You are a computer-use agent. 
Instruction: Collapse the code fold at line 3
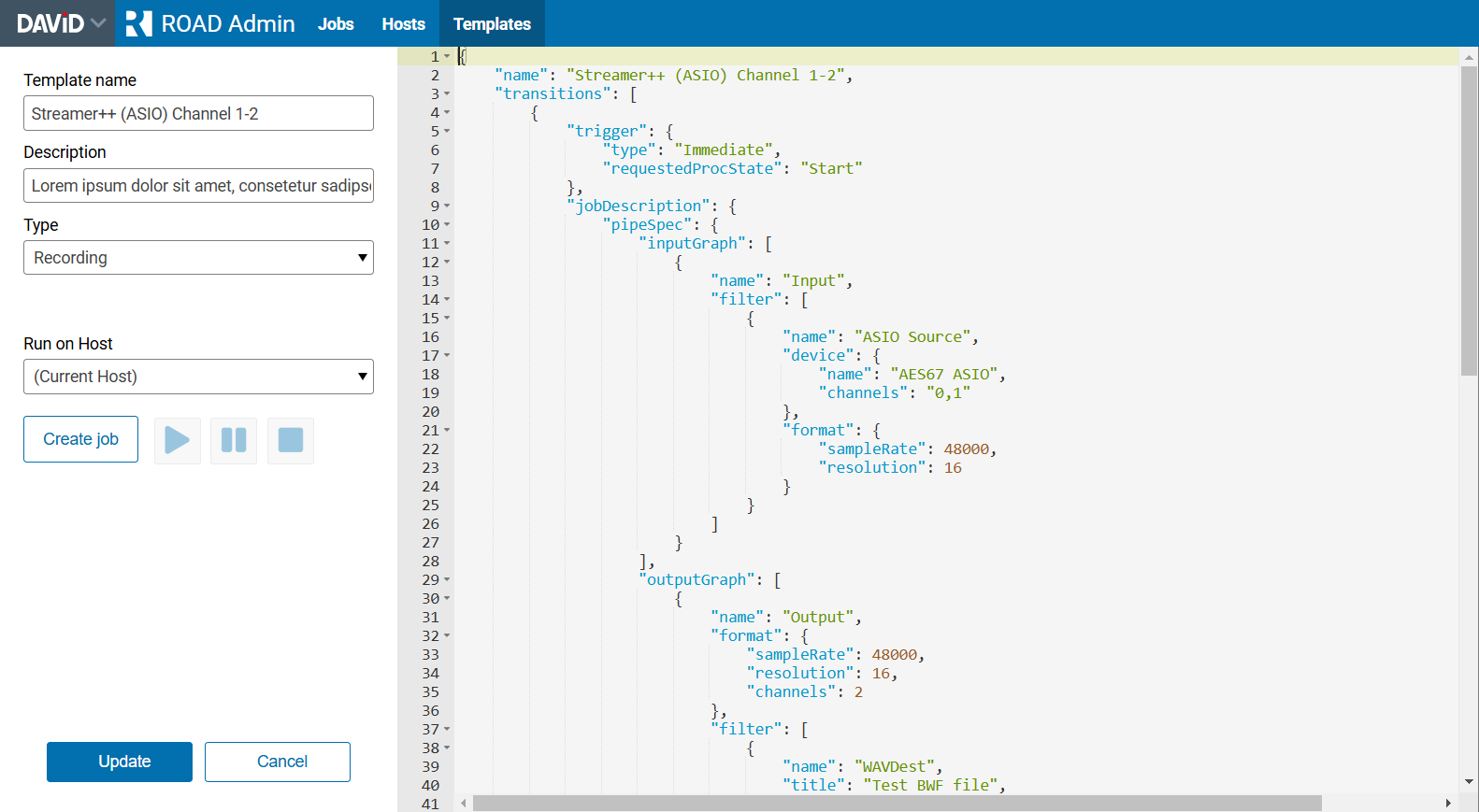tap(447, 94)
